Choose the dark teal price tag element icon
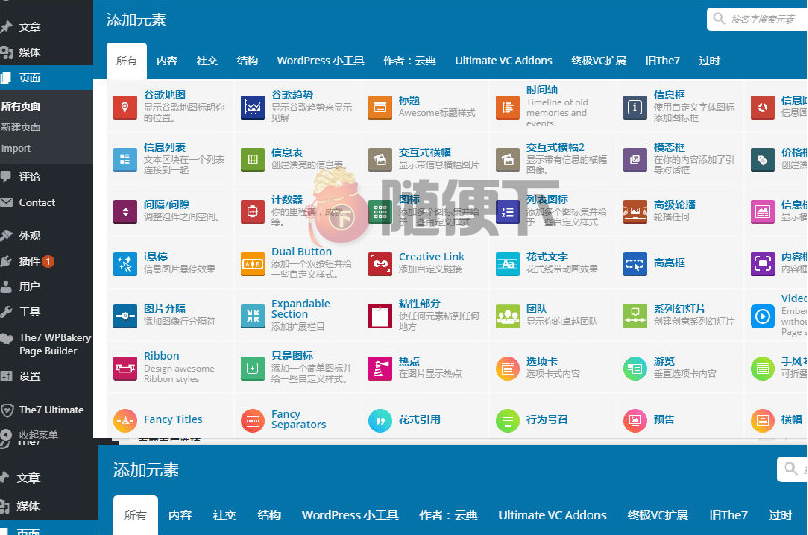The width and height of the screenshot is (808, 535). 763,160
